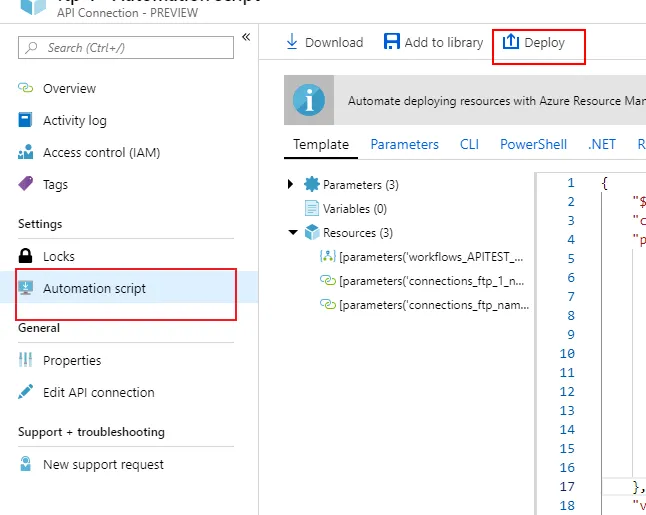Click the Deploy button label
Image resolution: width=646 pixels, height=515 pixels.
click(544, 42)
